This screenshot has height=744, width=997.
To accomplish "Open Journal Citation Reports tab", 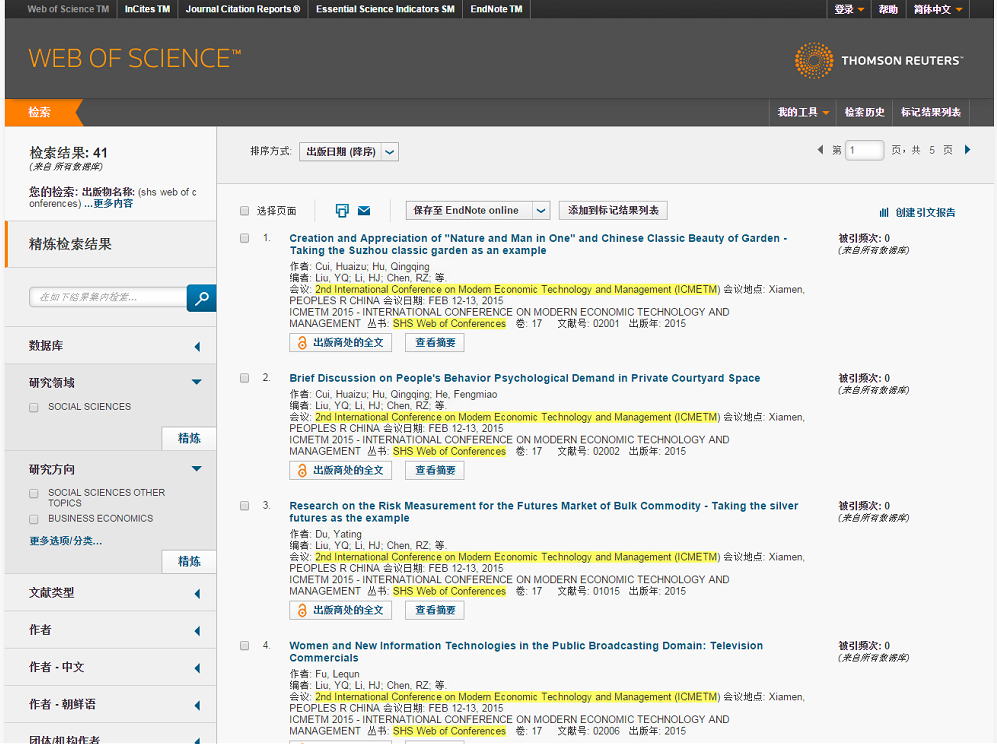I will pyautogui.click(x=243, y=9).
